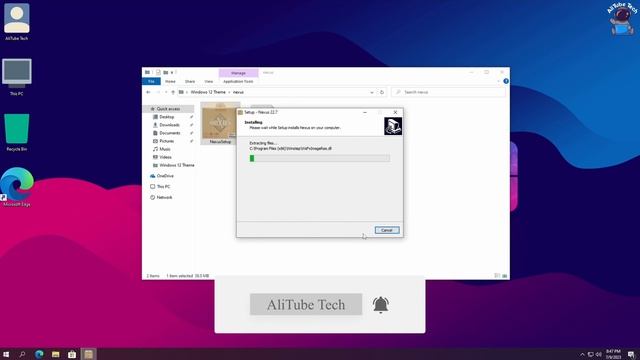Go back in File Explorer
Image resolution: width=640 pixels, height=360 pixels.
click(148, 92)
